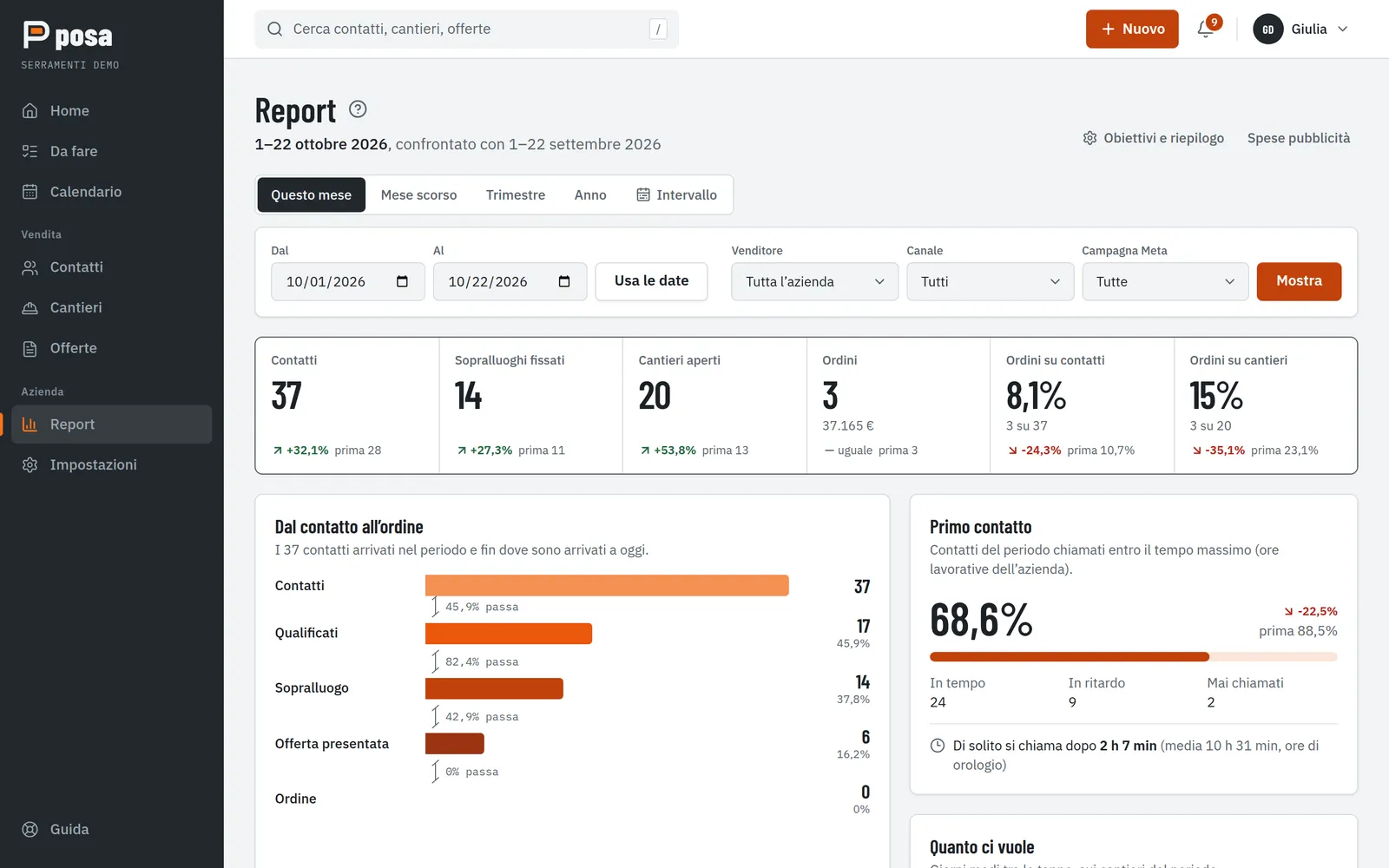1389x868 pixels.
Task: Click the search magnifier icon
Action: (274, 29)
